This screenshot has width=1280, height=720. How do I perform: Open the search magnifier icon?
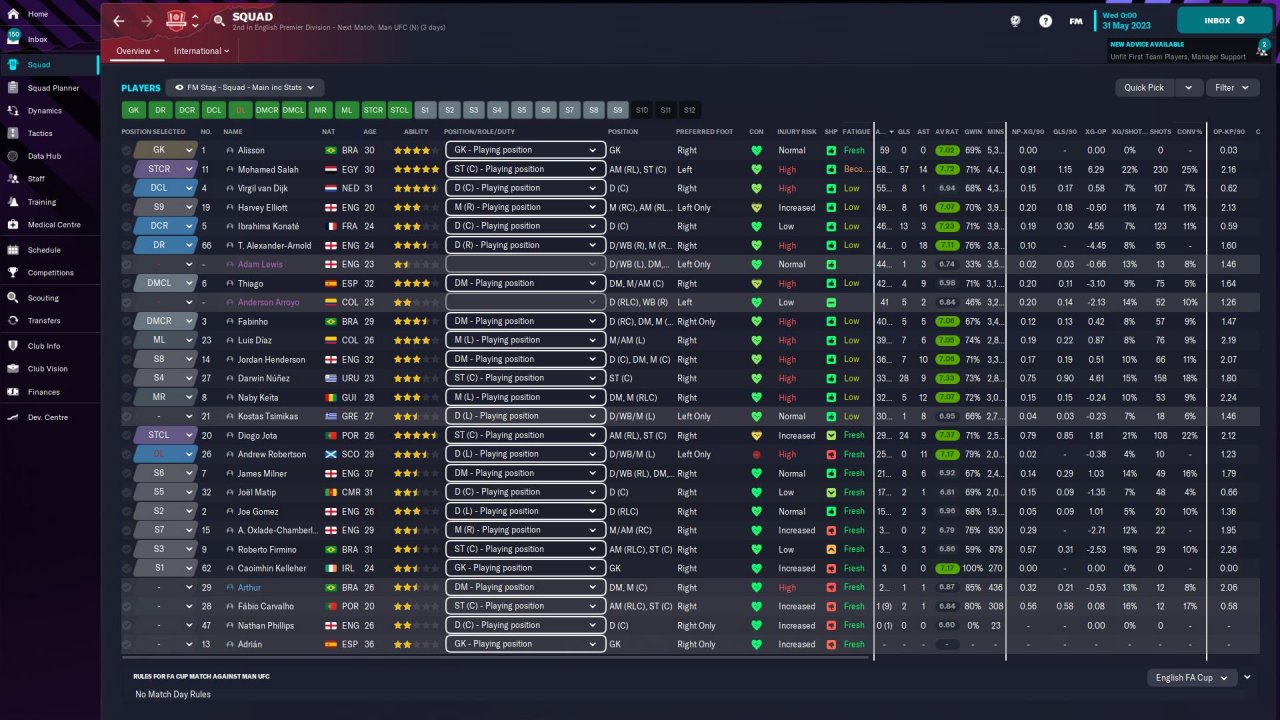[x=219, y=20]
